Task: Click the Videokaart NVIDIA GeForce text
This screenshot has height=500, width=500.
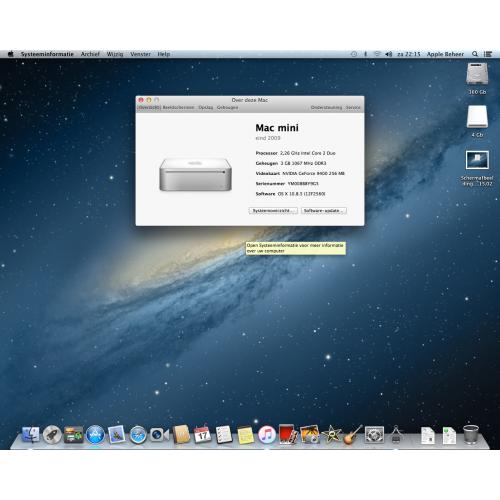Action: (300, 173)
